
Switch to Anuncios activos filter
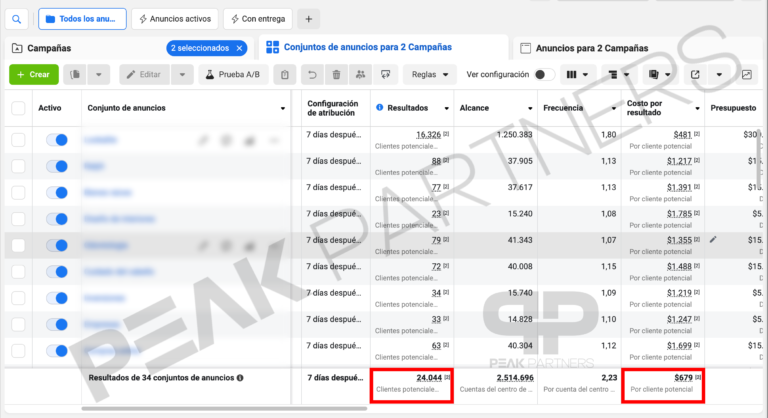click(x=175, y=19)
